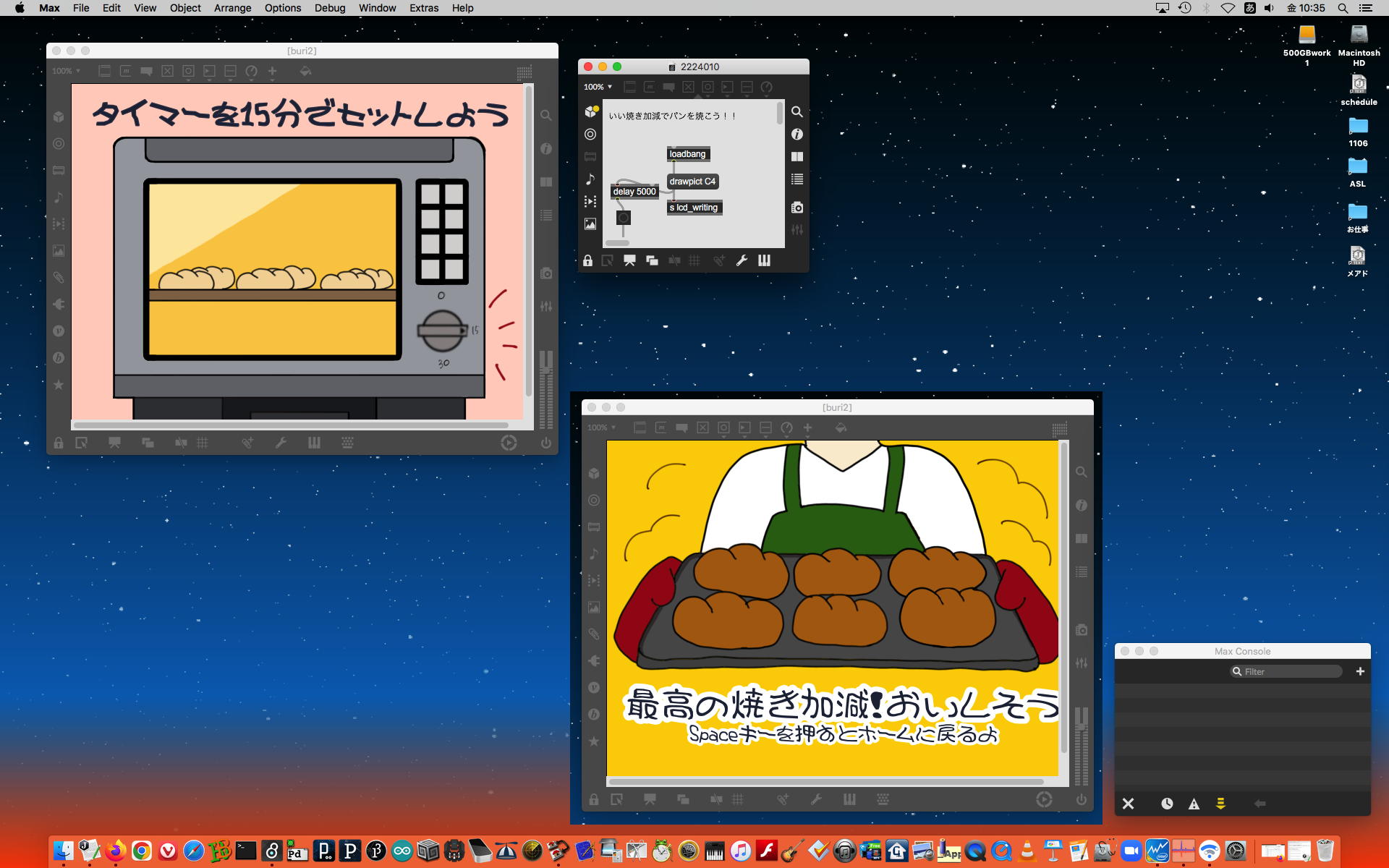1389x868 pixels.
Task: Open Max Console wrench icon in 2224010
Action: 742,260
